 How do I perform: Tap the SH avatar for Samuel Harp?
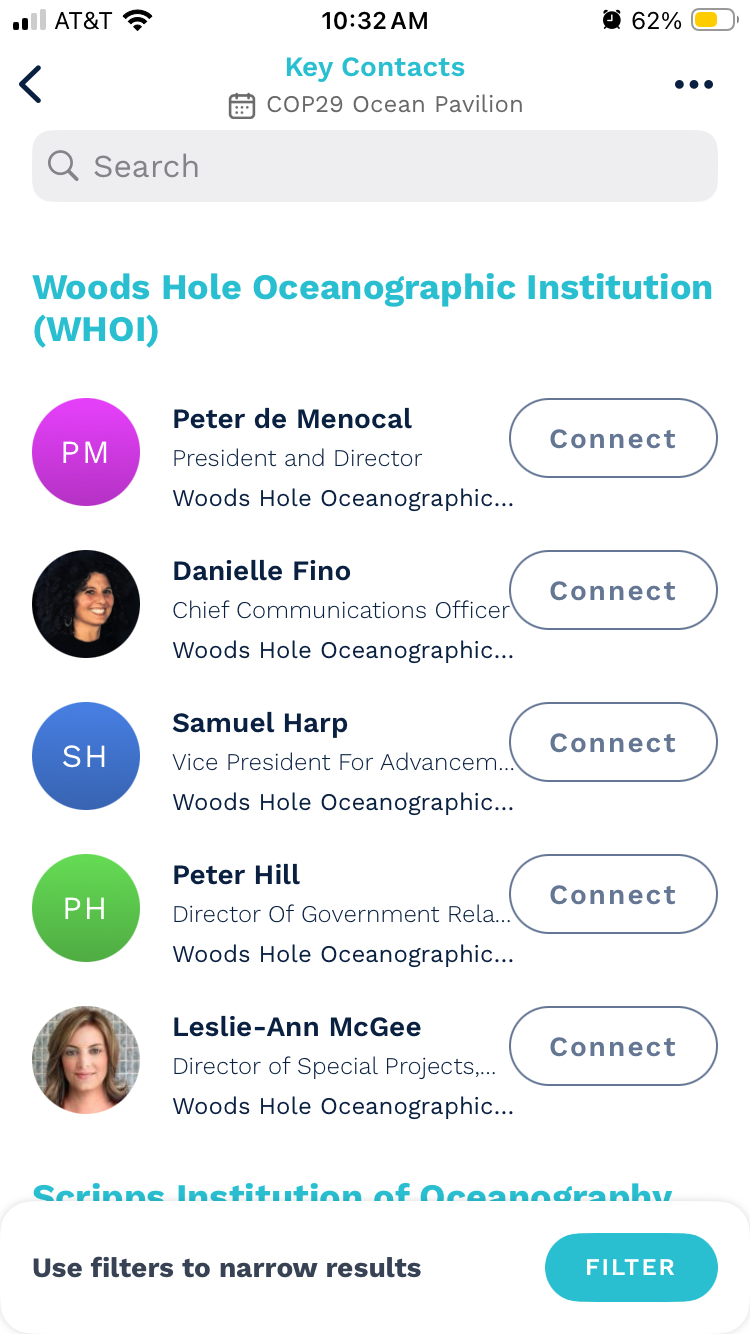pos(86,756)
